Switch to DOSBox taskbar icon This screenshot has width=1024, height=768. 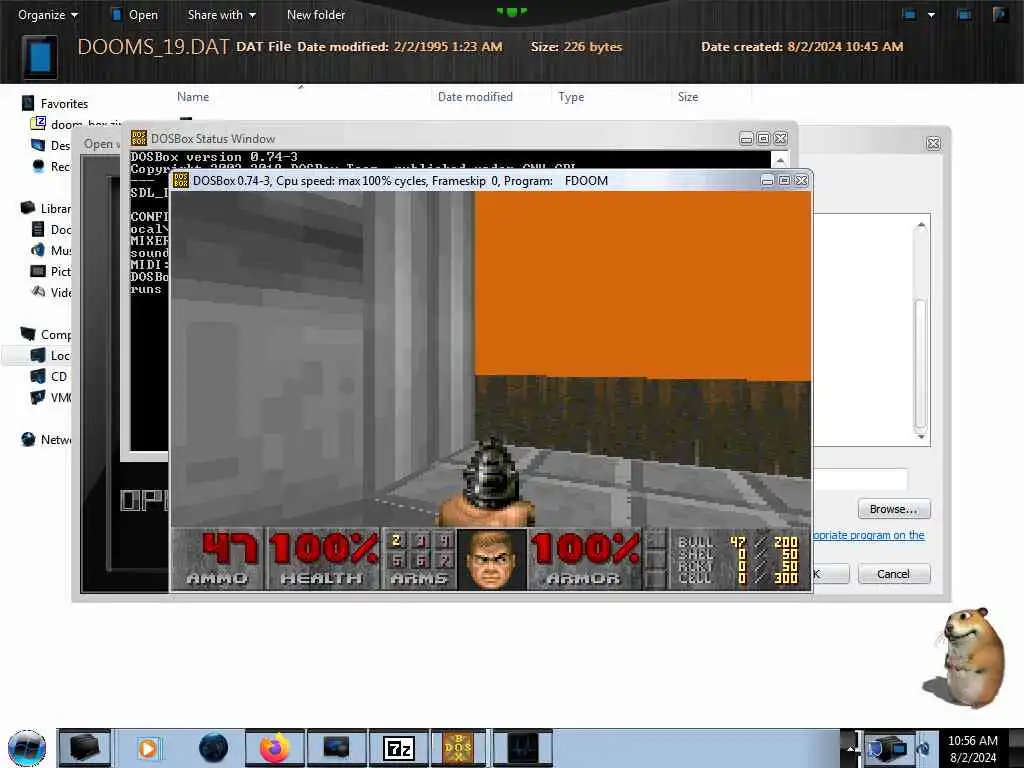click(x=458, y=748)
